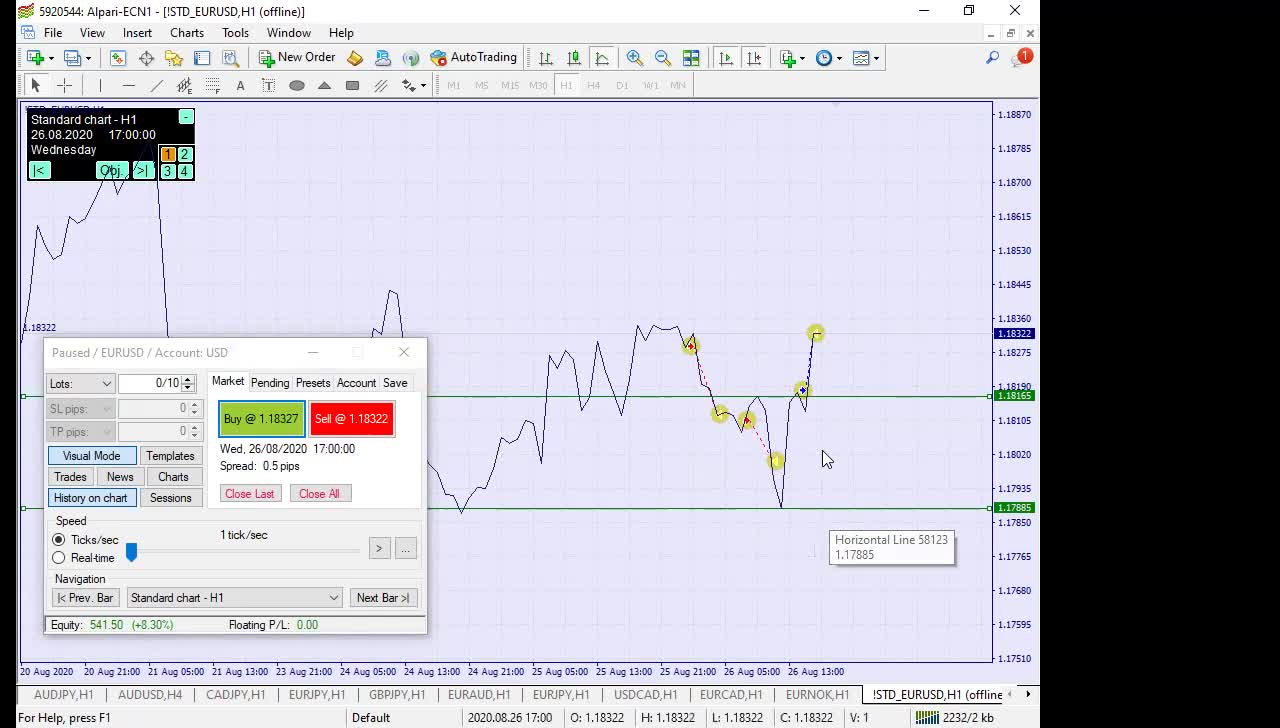1280x728 pixels.
Task: Select the Ticks/sec speed radio button
Action: tap(59, 540)
